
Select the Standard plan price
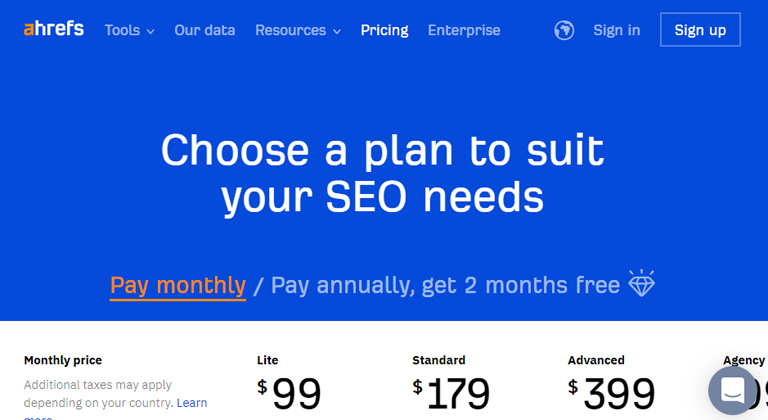[451, 394]
